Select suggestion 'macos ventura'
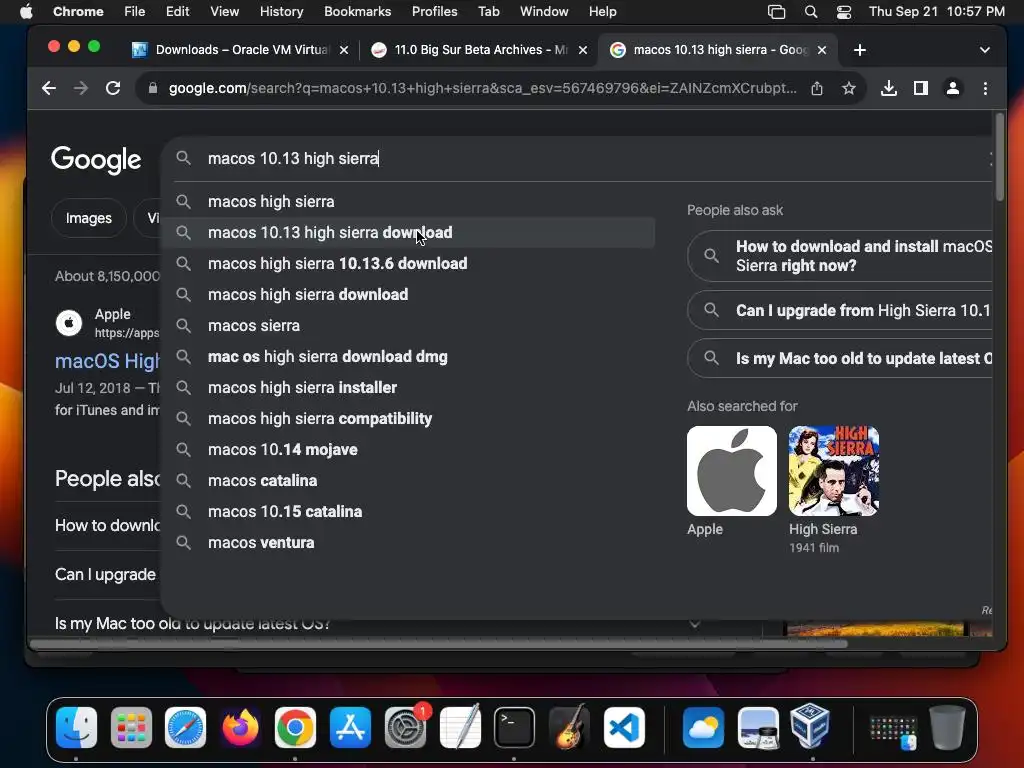The image size is (1024, 768). [x=408, y=543]
